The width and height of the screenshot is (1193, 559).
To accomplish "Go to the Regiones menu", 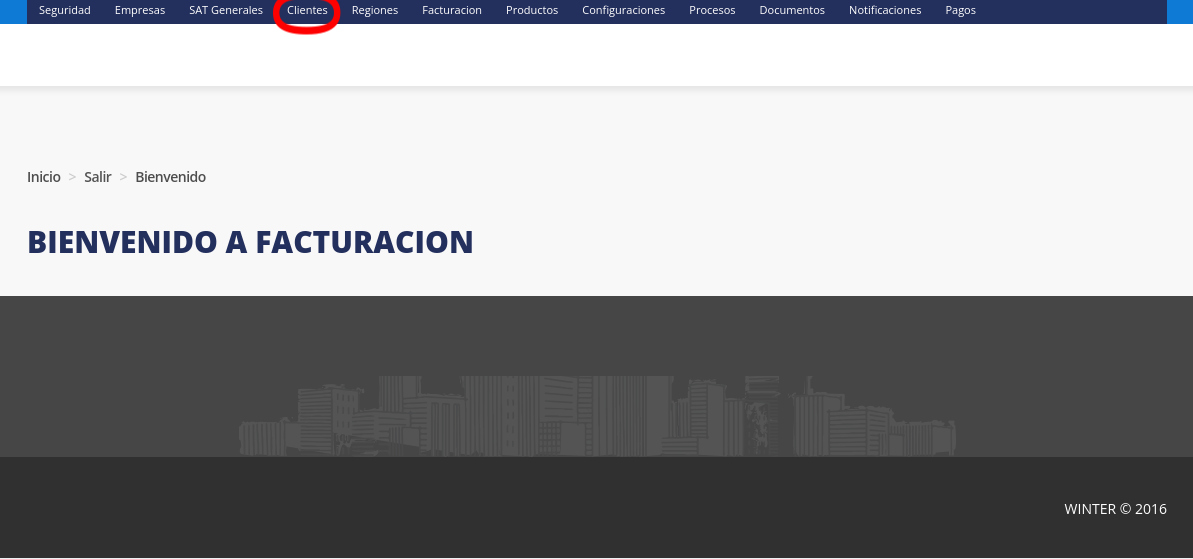I will pos(375,10).
